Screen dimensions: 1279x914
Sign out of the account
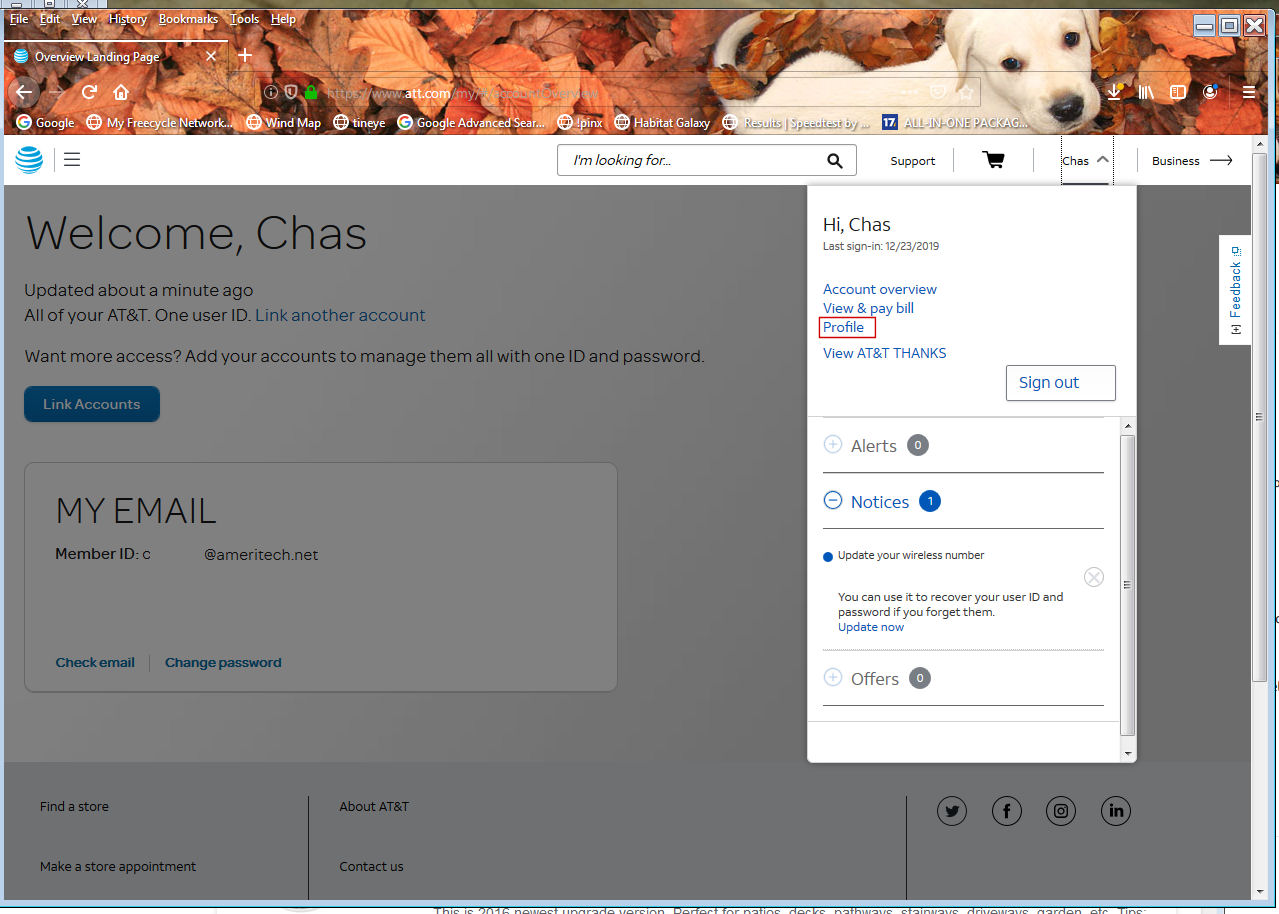pos(1060,382)
